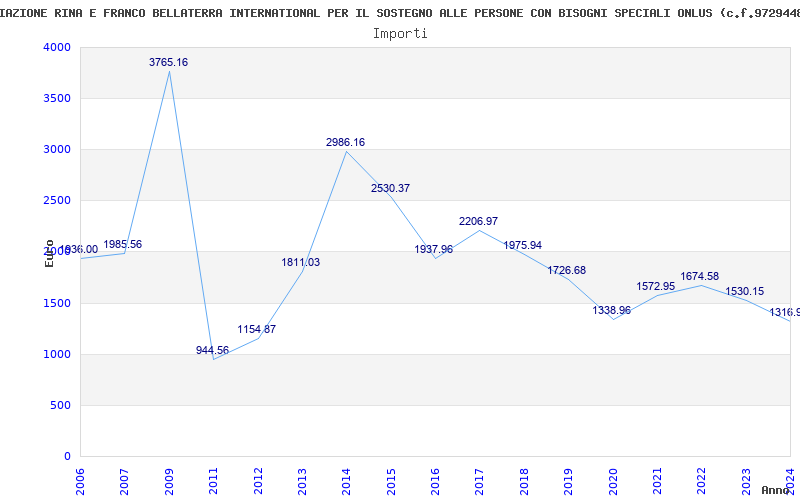Select the 2007 x-axis year label
Screen dimensions: 800x500
(x=124, y=481)
